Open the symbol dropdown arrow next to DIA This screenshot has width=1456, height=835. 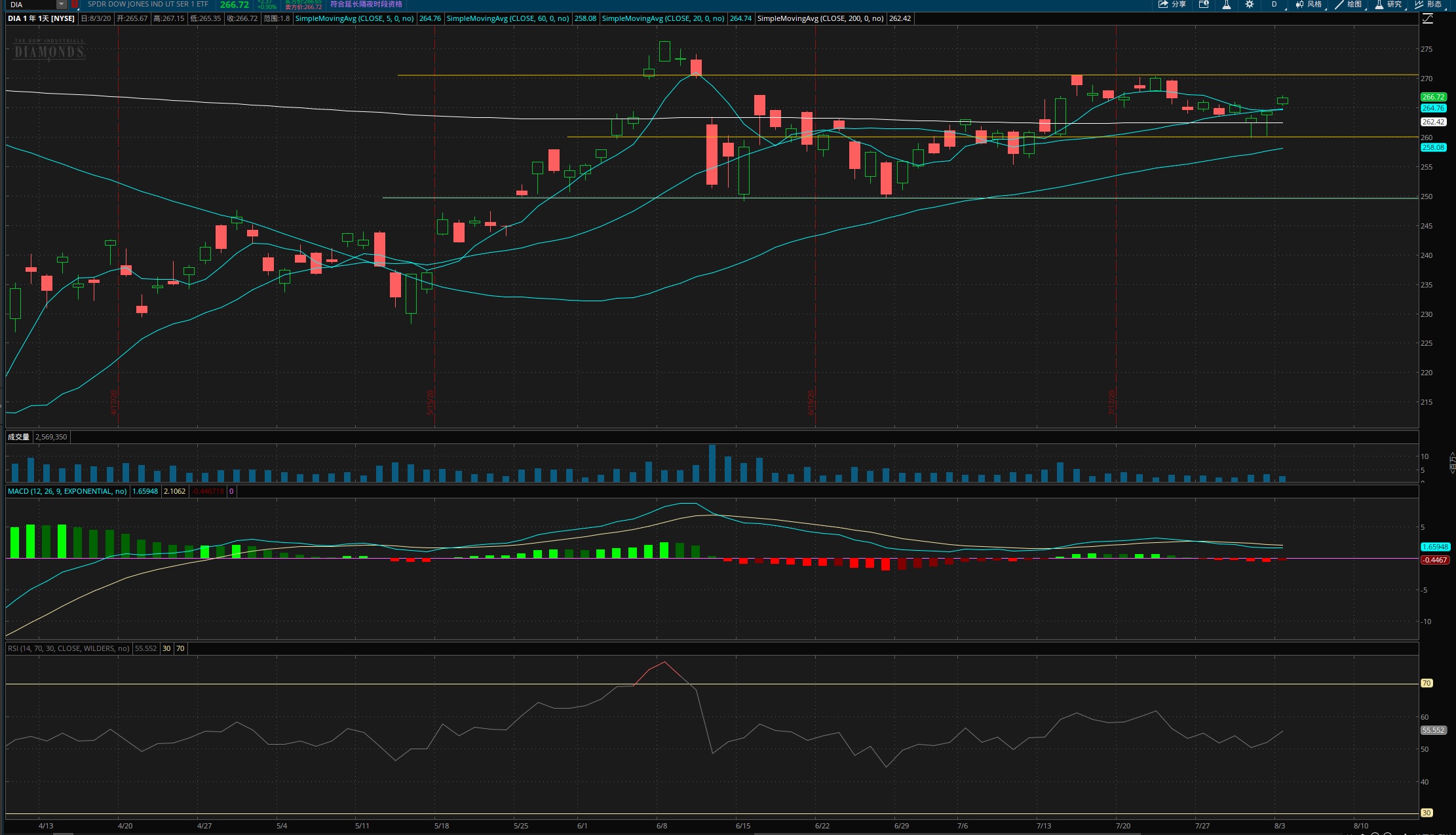pos(62,5)
